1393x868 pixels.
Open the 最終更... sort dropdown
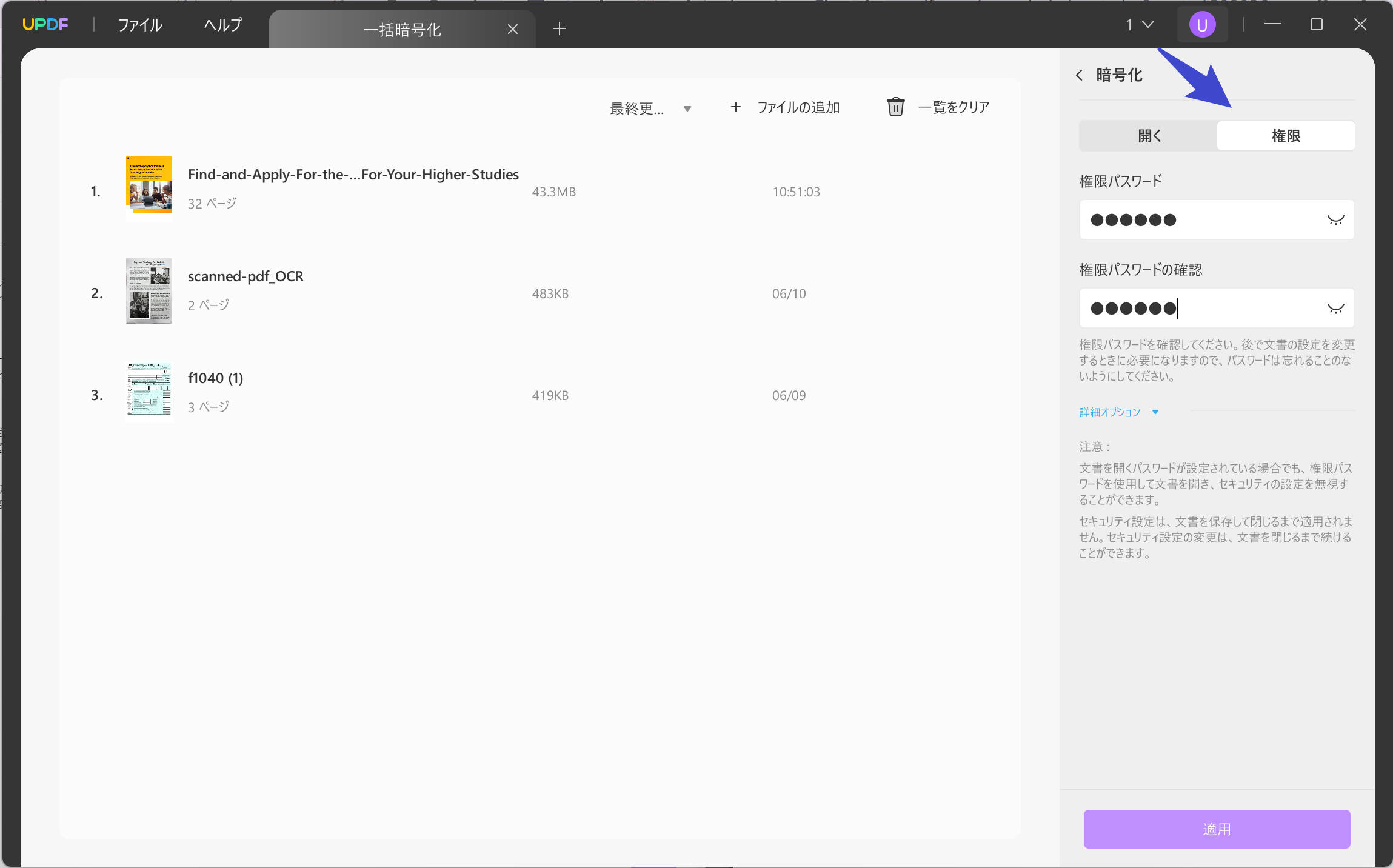pos(650,109)
